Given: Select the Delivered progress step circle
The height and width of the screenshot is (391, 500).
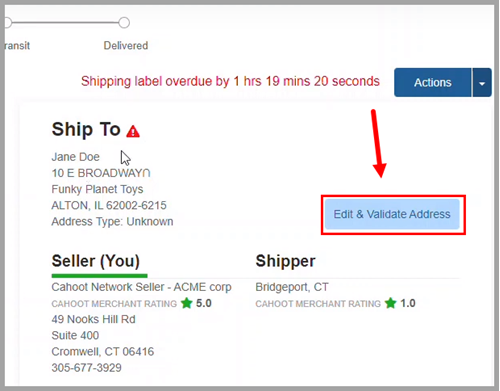Looking at the screenshot, I should coord(124,23).
